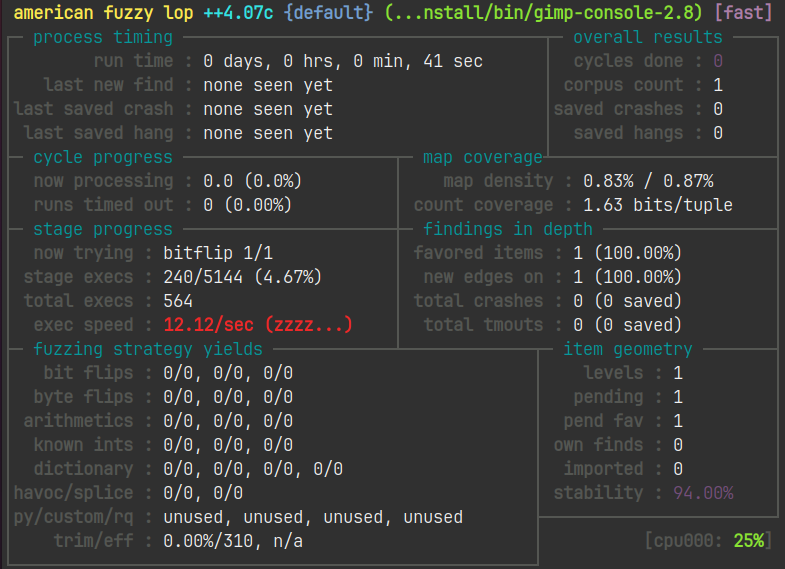Click the version '++4.07c' text
This screenshot has height=569, width=785.
tap(238, 13)
